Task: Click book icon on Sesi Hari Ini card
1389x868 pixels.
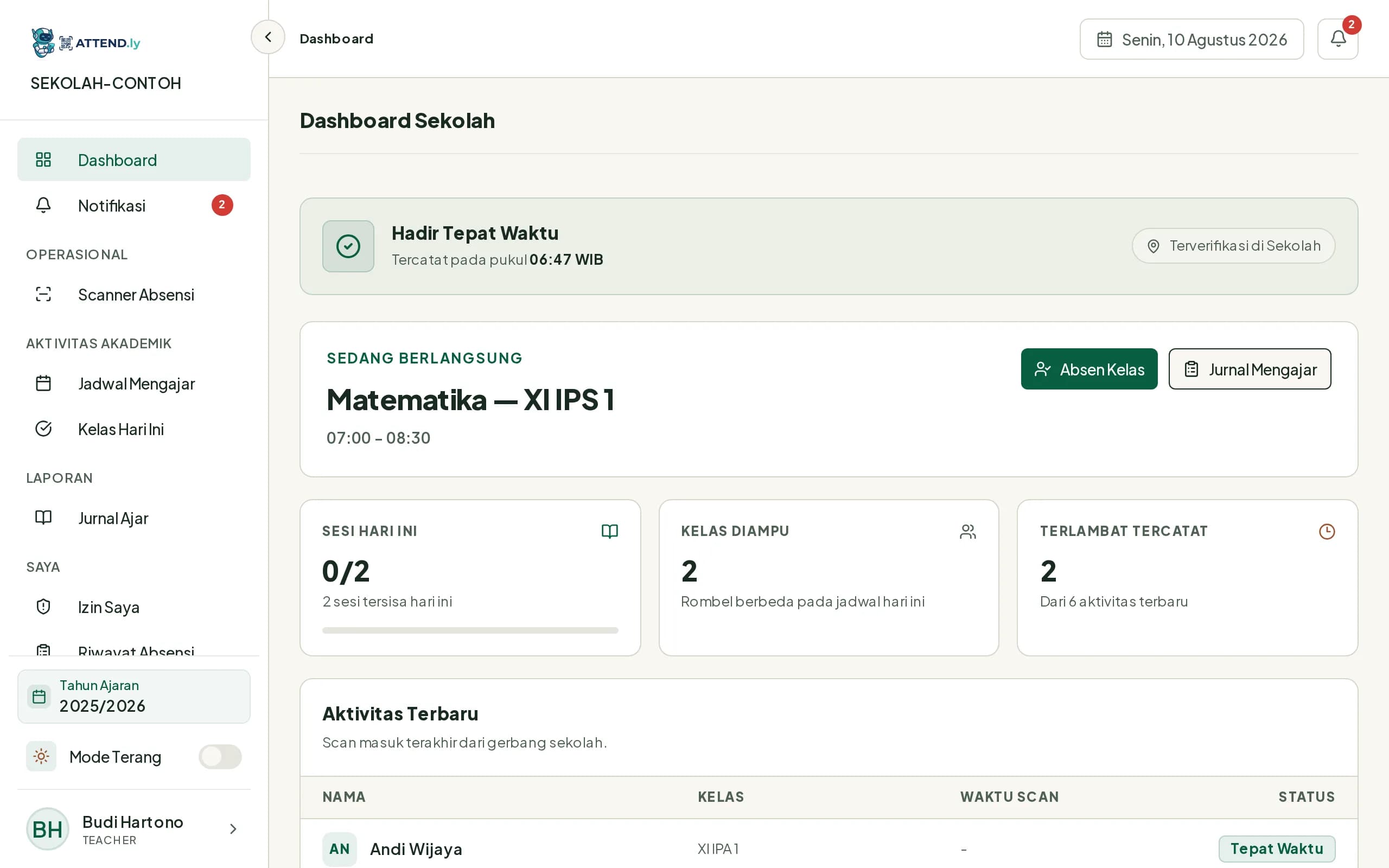Action: [x=609, y=532]
